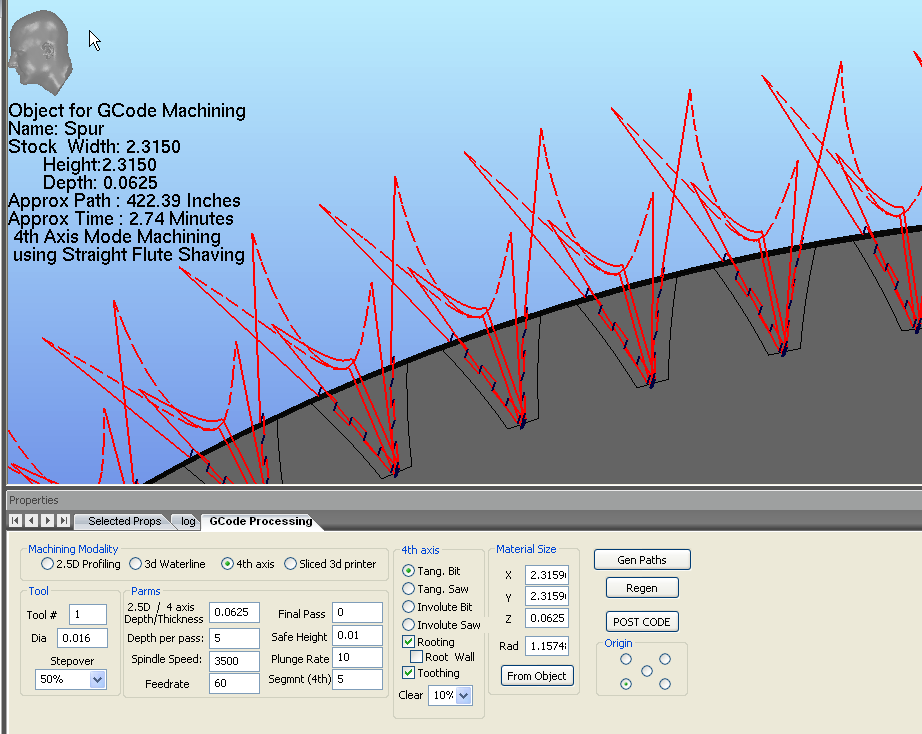The width and height of the screenshot is (922, 734).
Task: Uncheck the Toothing option
Action: coord(409,673)
